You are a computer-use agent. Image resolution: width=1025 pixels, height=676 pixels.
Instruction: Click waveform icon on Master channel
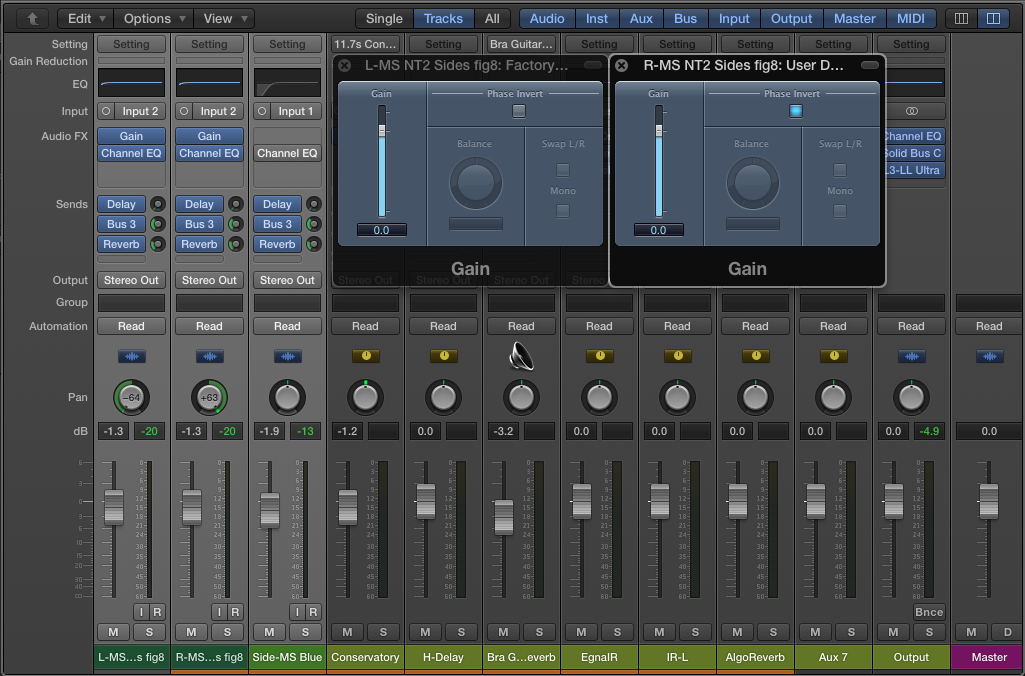tap(990, 356)
